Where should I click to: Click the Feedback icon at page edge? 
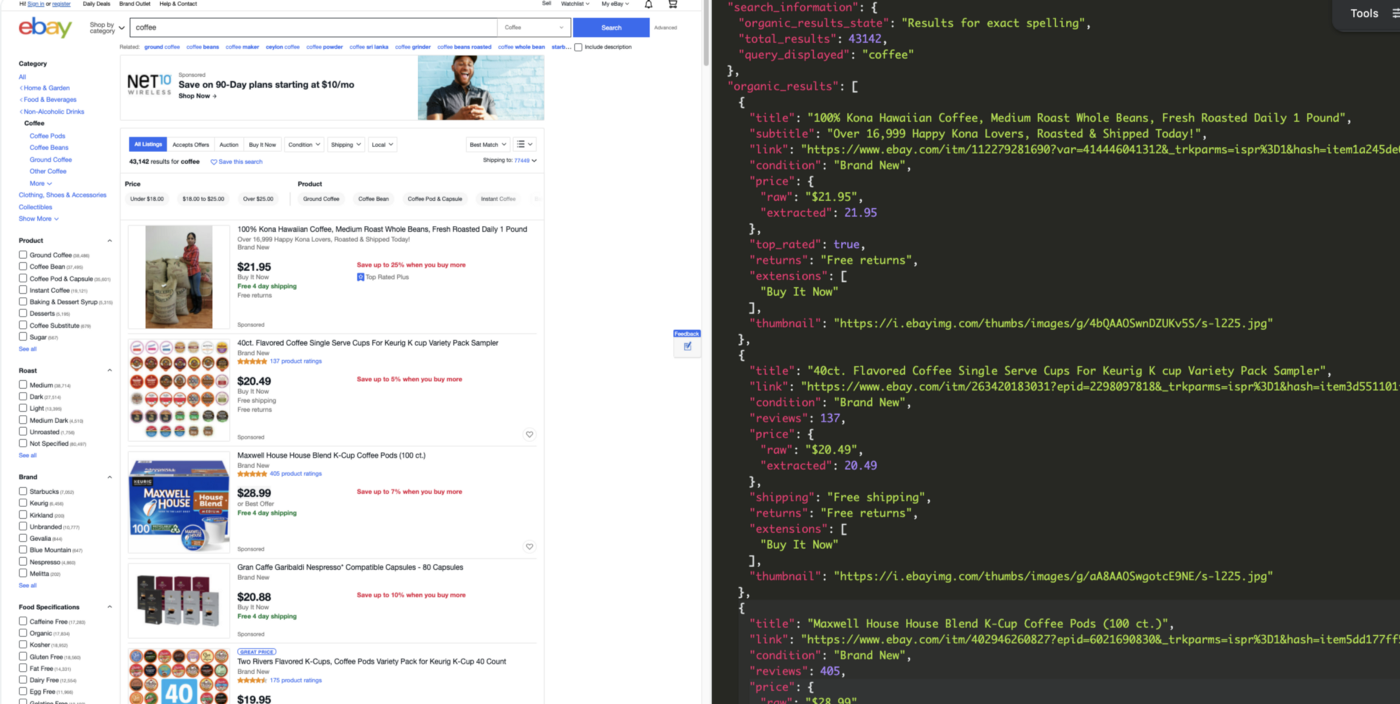tap(687, 342)
